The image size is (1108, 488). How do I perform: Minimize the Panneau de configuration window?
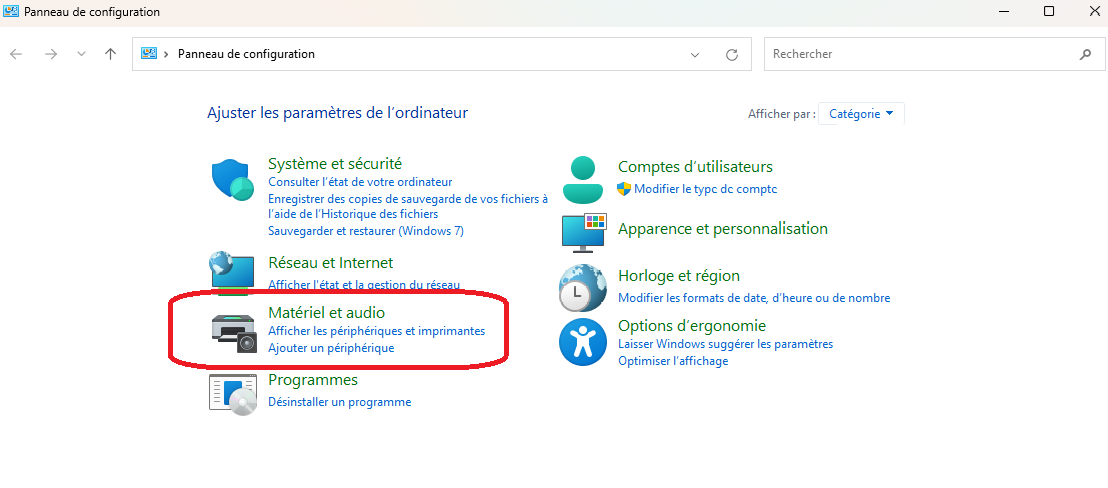pos(1004,11)
